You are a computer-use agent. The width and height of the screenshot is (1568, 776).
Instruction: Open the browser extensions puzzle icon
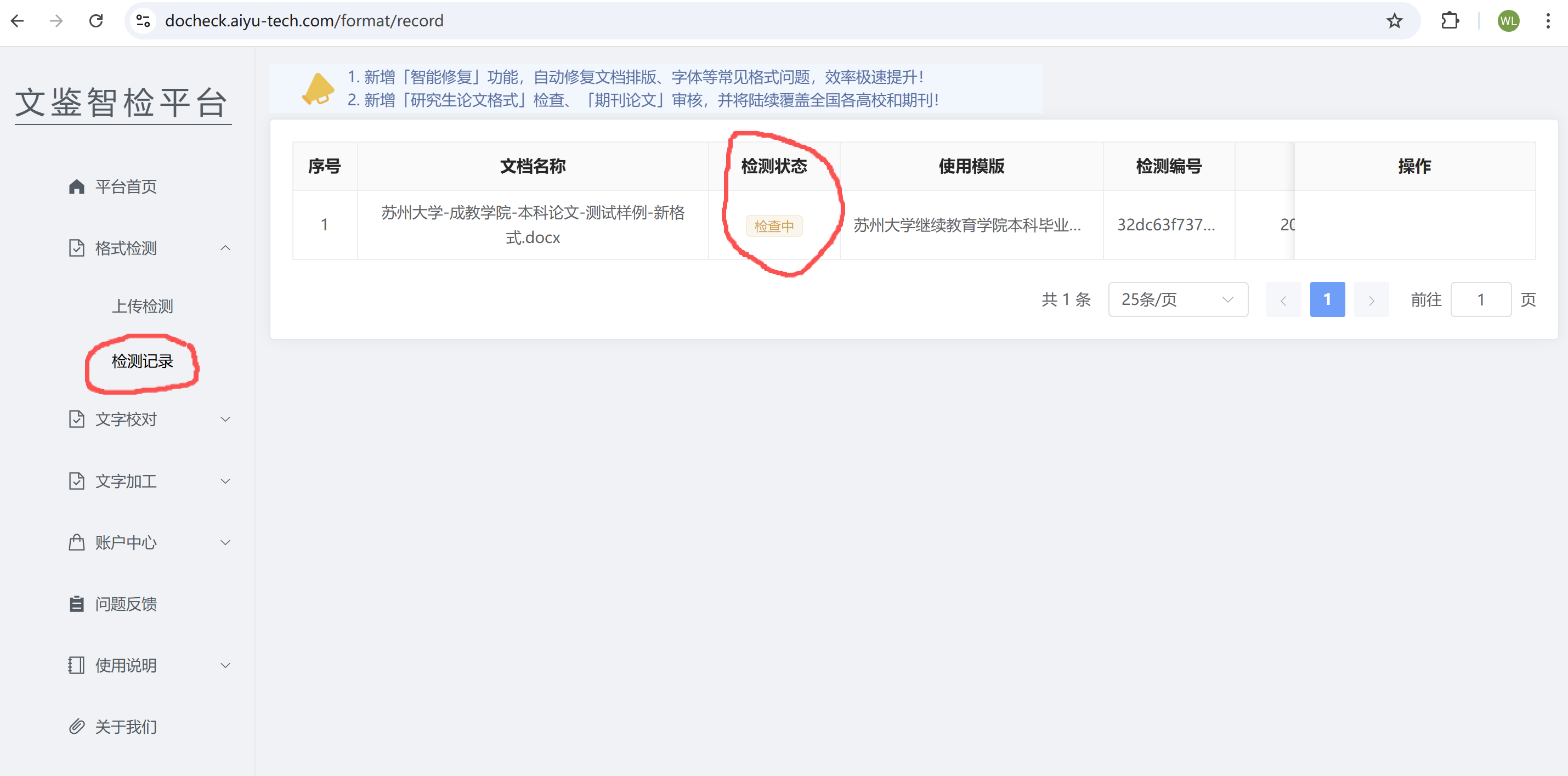(x=1450, y=21)
